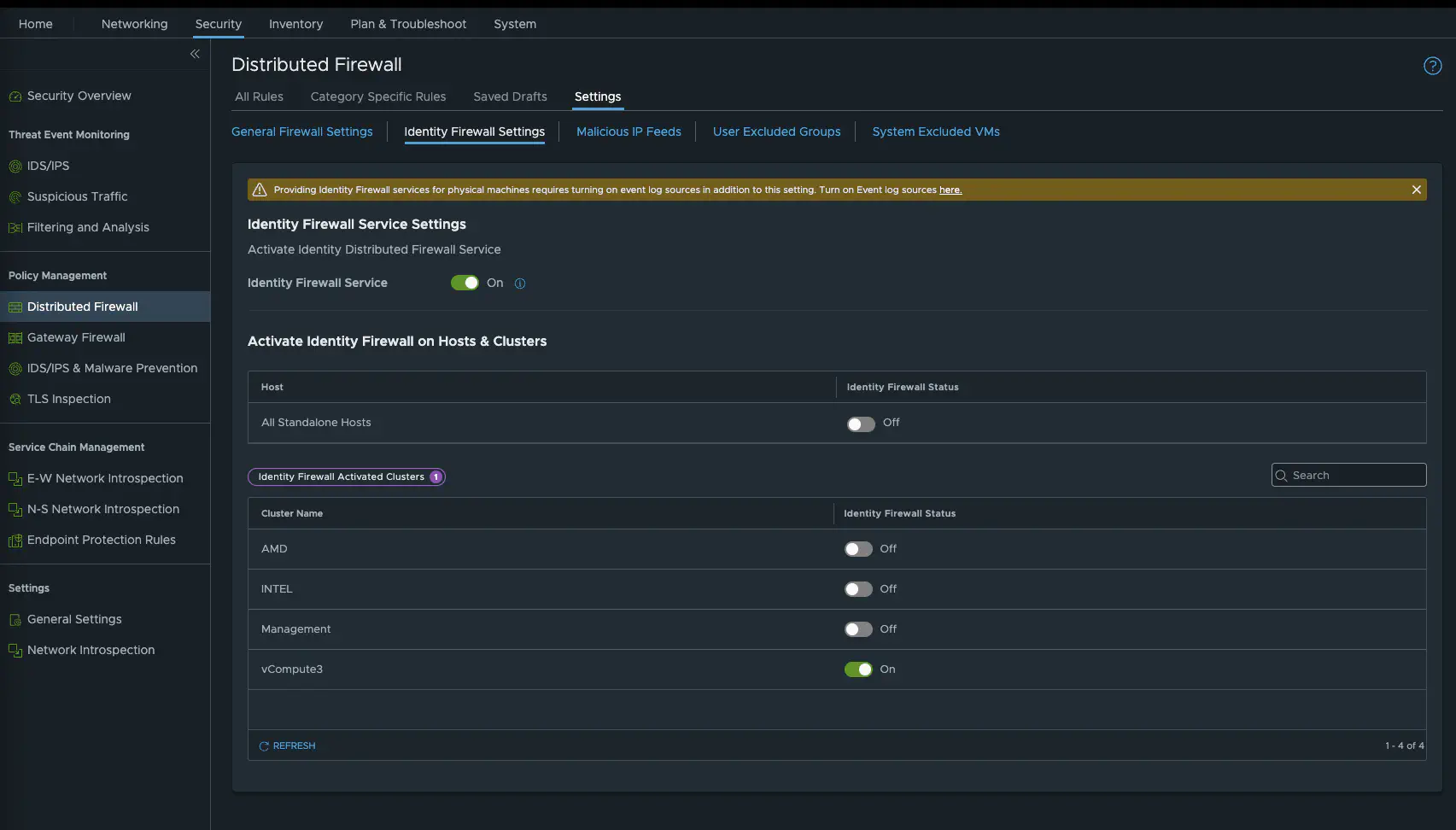Select Identity Firewall Settings sub-tab

474,132
